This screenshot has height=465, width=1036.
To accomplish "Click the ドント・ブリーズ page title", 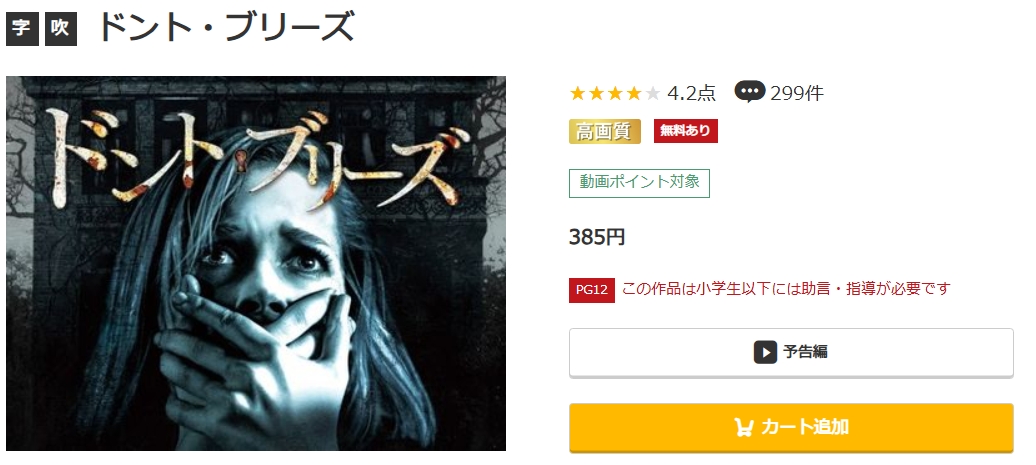I will [x=226, y=28].
